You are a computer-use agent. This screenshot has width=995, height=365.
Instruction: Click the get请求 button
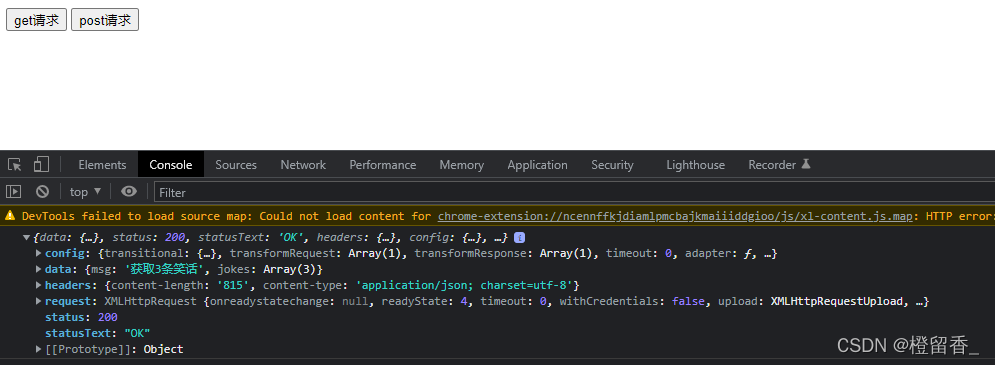click(x=36, y=20)
